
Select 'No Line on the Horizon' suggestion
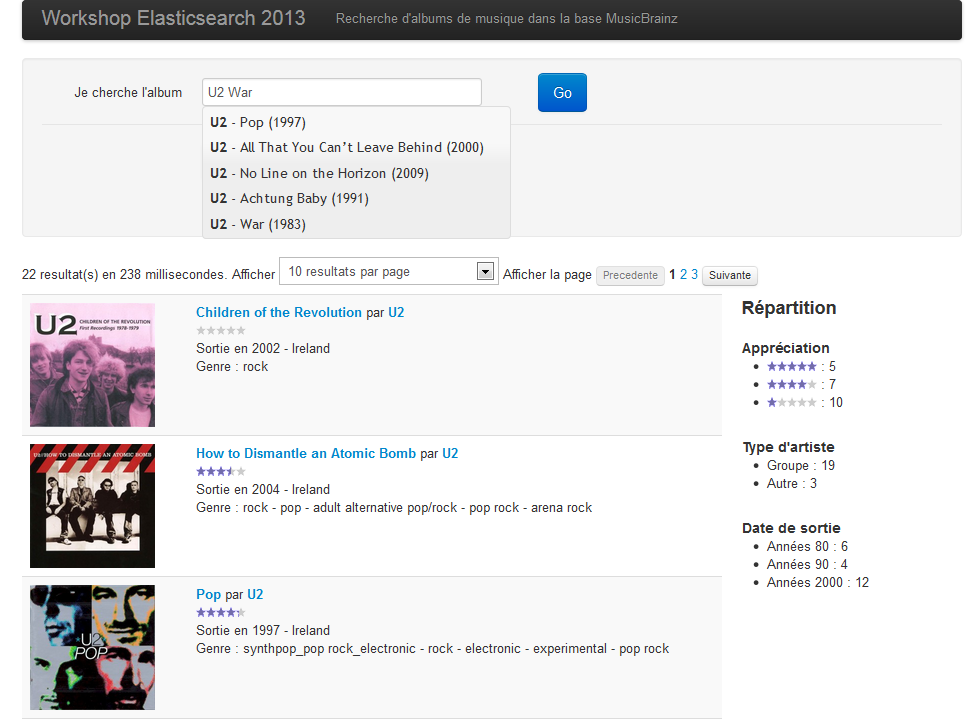point(319,173)
